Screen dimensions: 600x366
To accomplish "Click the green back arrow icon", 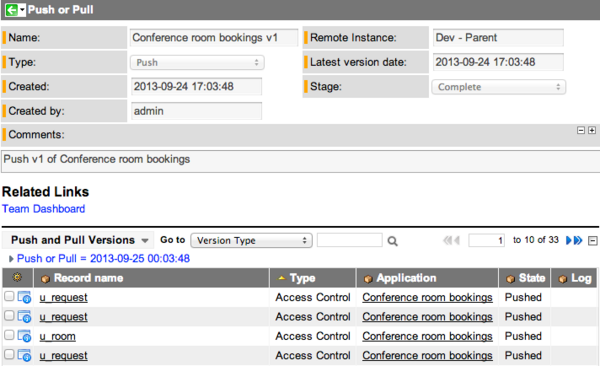I will tap(11, 10).
